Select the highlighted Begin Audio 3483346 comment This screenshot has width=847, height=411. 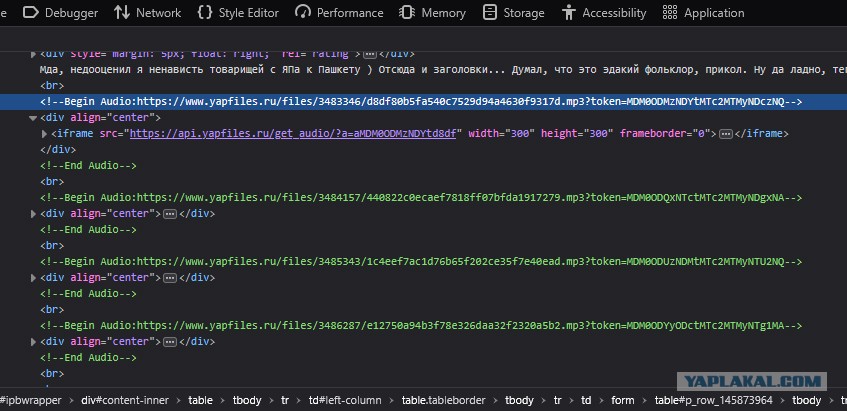(421, 102)
